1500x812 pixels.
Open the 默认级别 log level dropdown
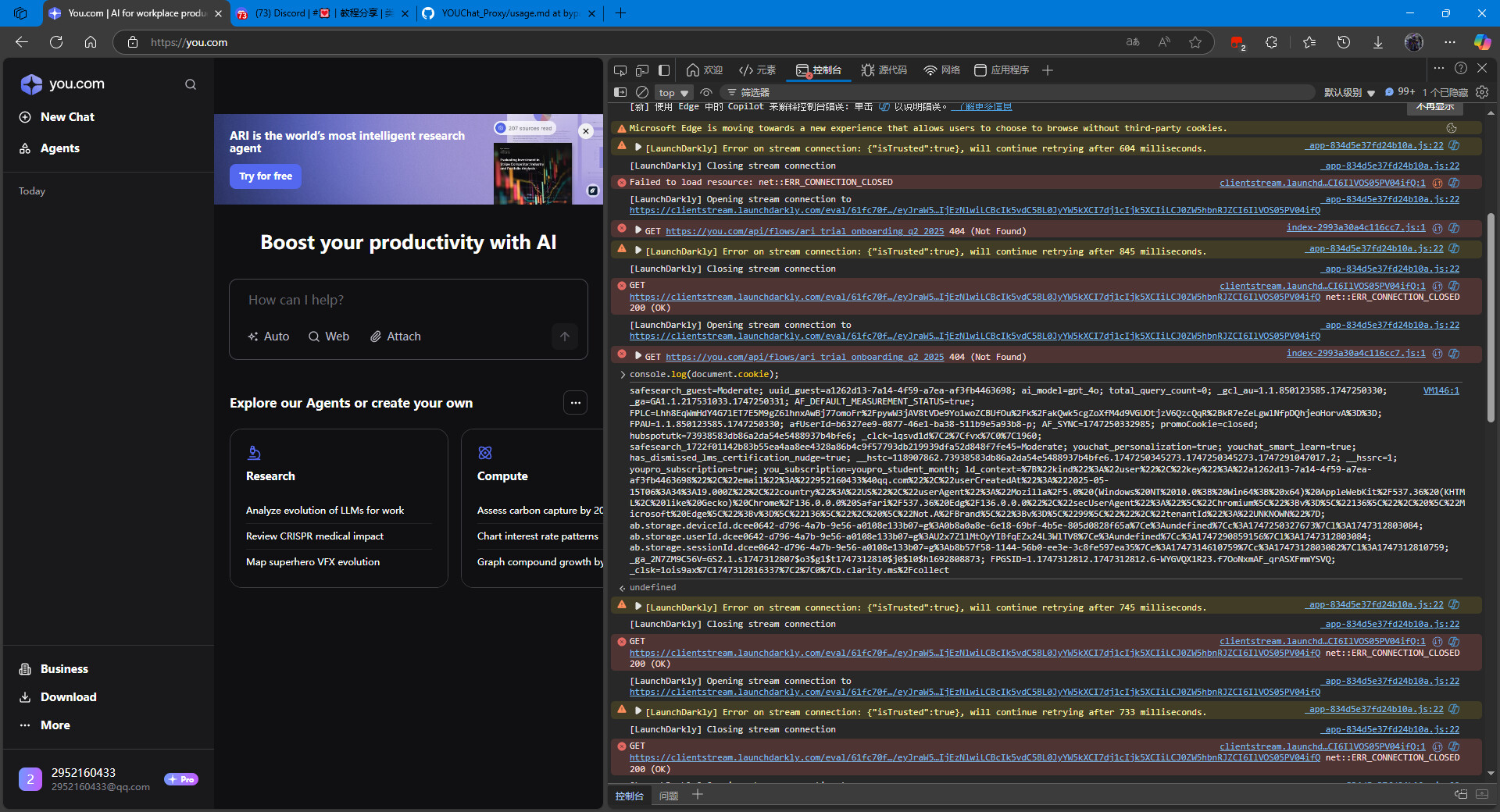(x=1349, y=92)
